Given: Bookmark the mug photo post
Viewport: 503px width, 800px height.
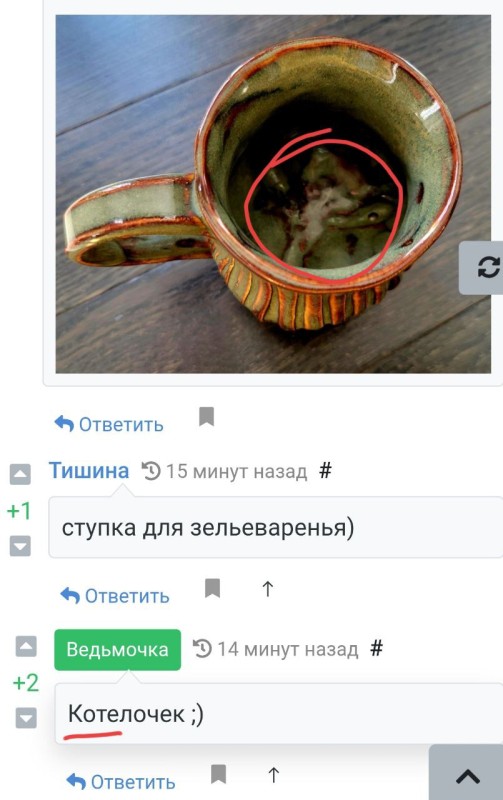Looking at the screenshot, I should (206, 416).
